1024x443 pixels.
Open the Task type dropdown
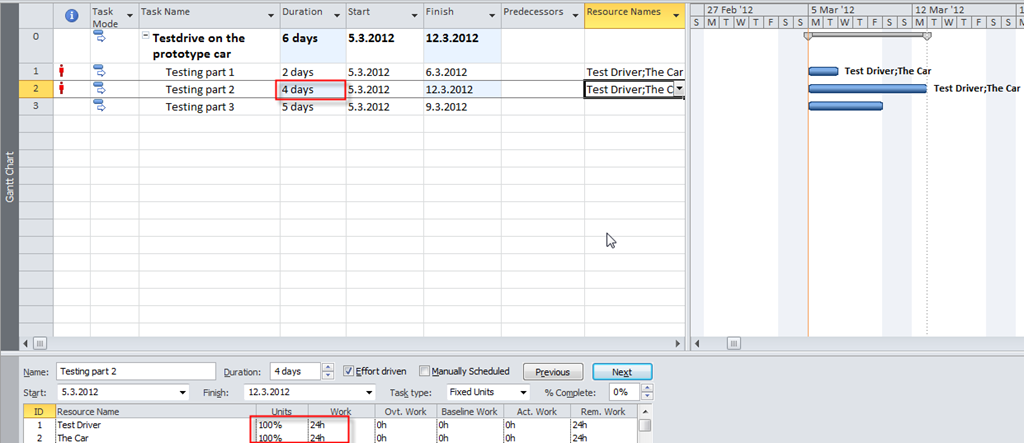(x=522, y=392)
